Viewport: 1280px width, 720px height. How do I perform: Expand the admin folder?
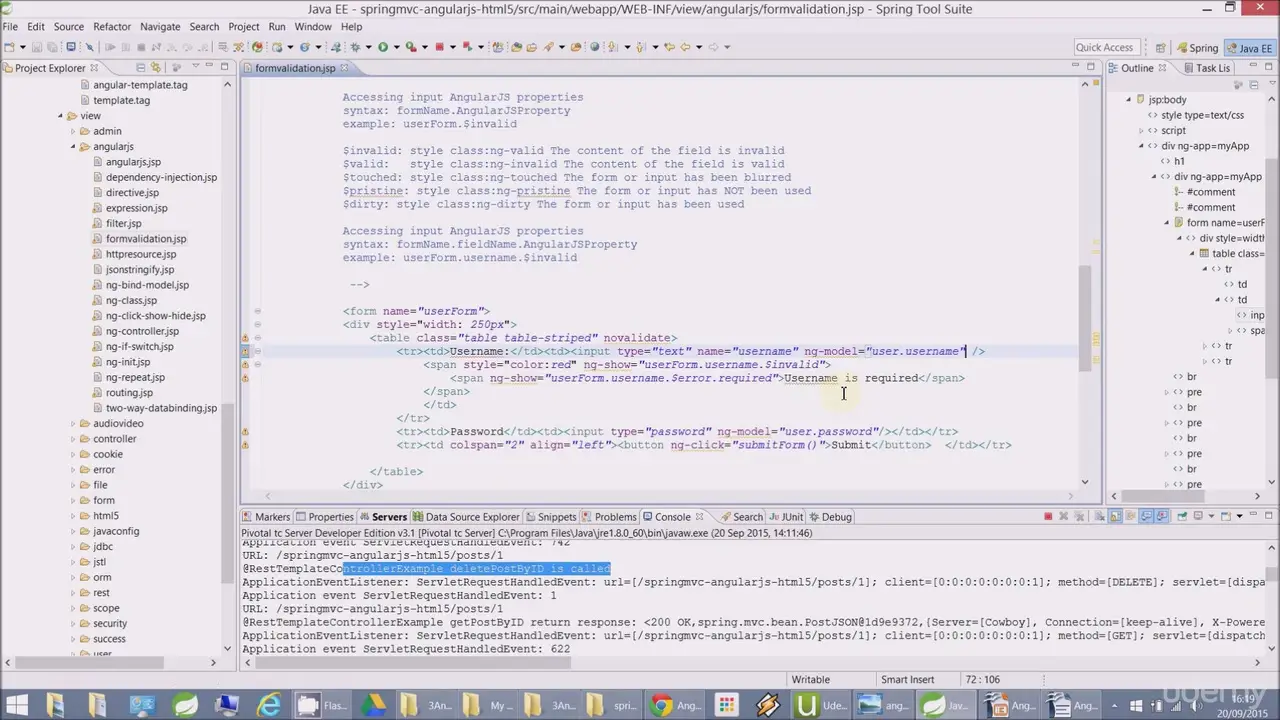pyautogui.click(x=73, y=131)
